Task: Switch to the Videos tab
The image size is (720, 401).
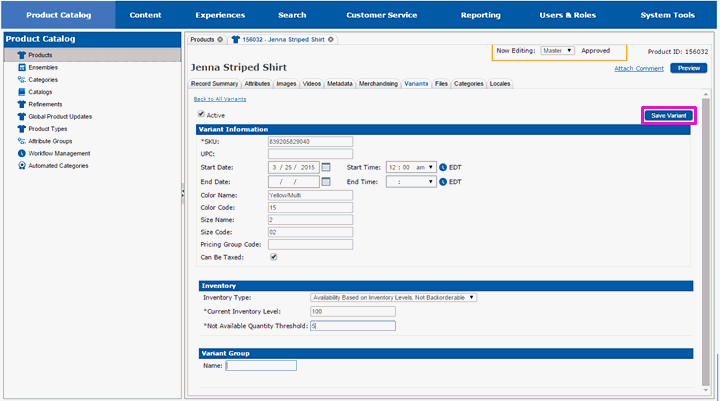Action: pyautogui.click(x=312, y=84)
